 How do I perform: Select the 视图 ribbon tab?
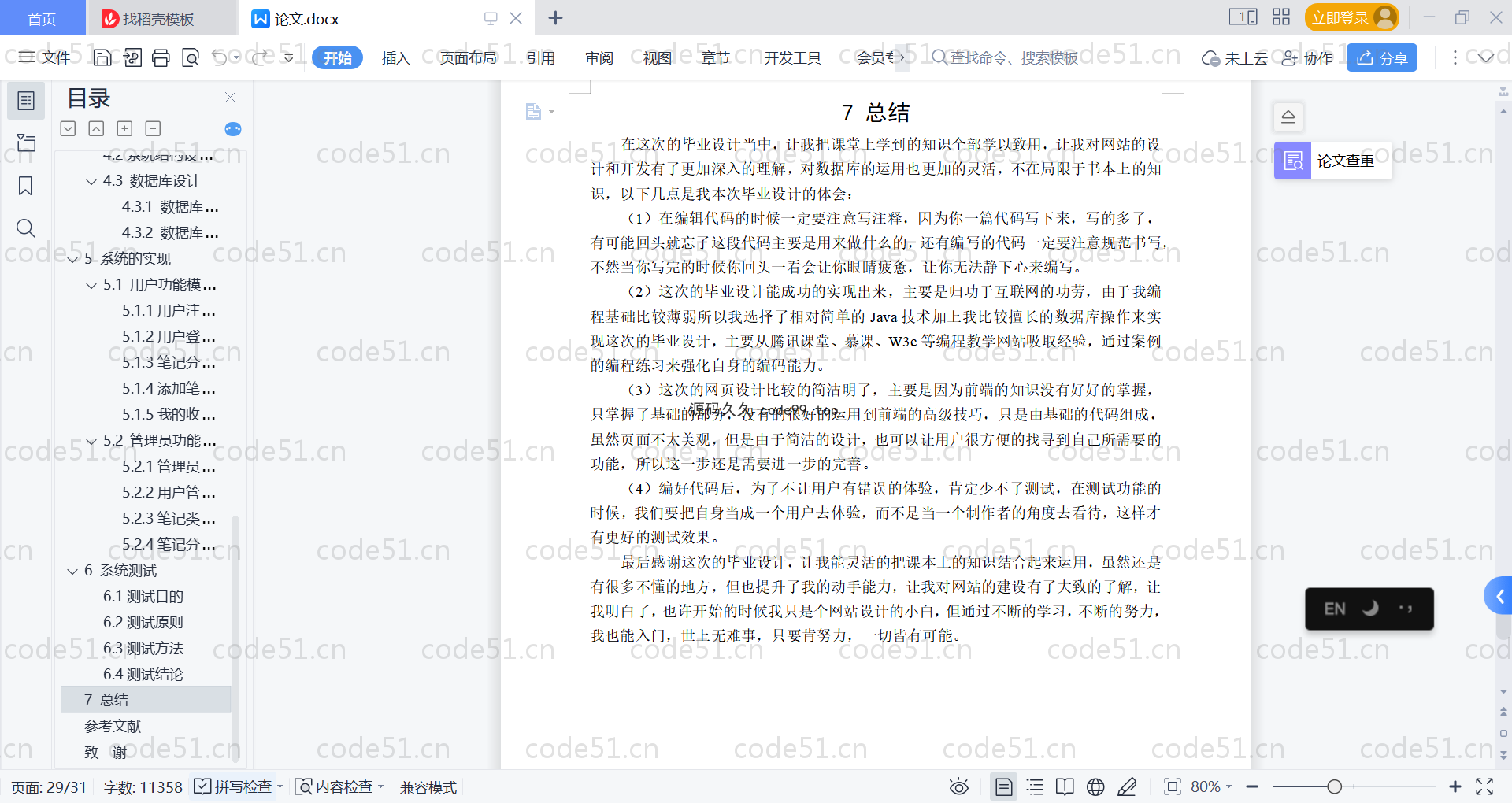point(657,57)
